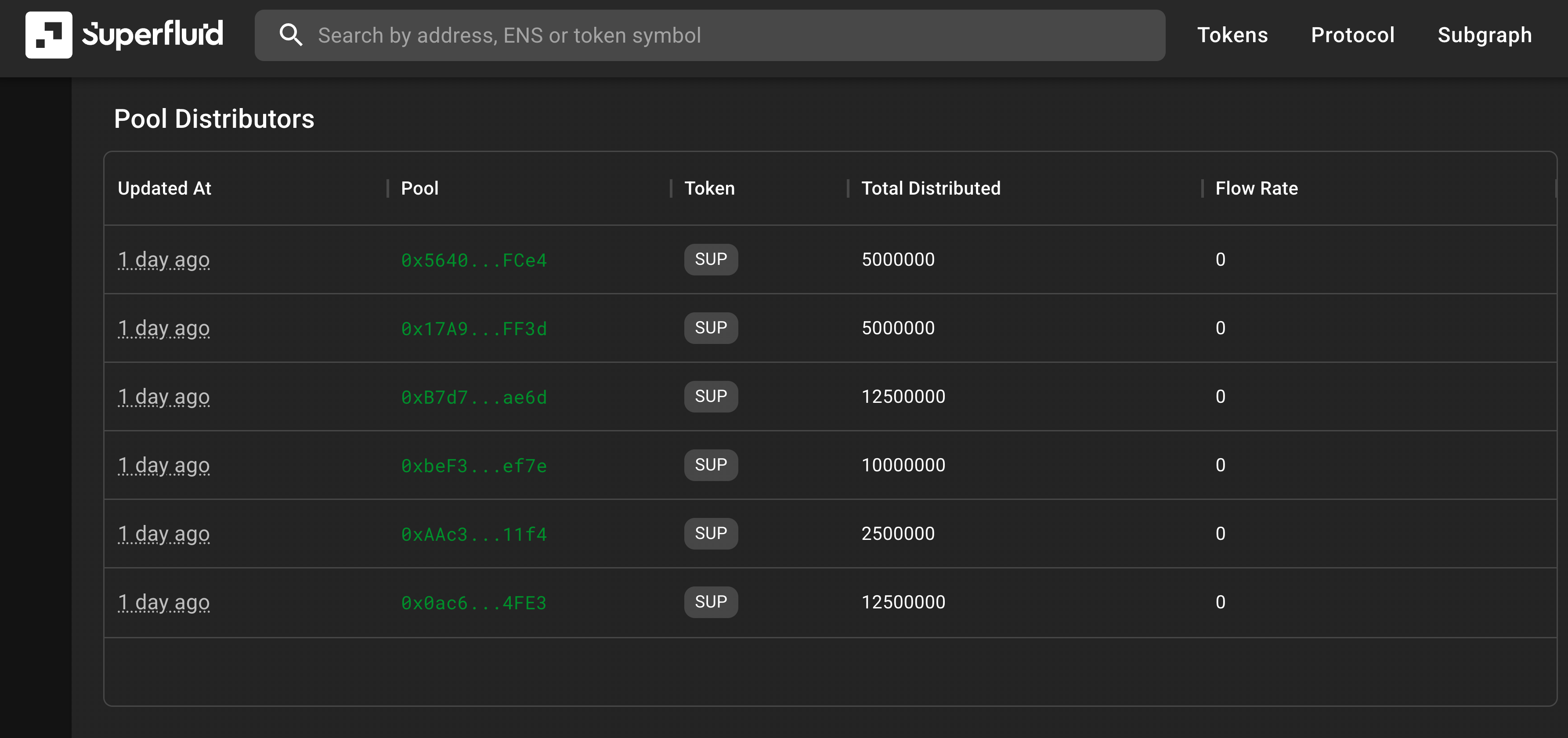Click flow rate 0 in 0x17A9...FF3d row

[x=1220, y=328]
